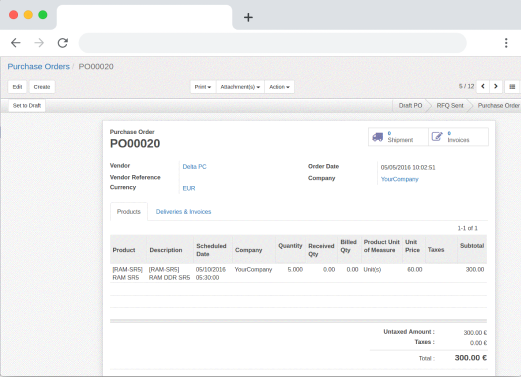Click the browser forward arrow
Image resolution: width=521 pixels, height=377 pixels.
39,43
